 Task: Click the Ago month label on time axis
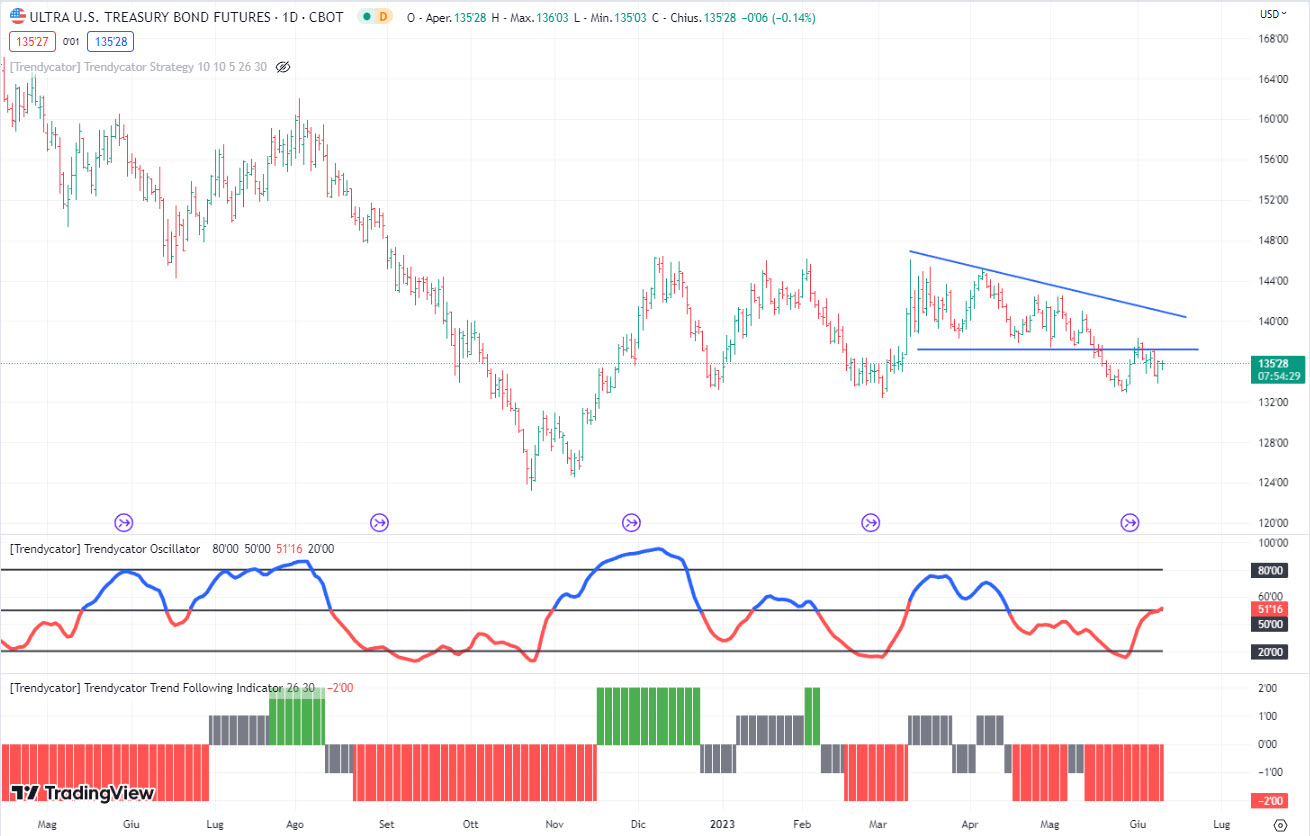tap(294, 825)
